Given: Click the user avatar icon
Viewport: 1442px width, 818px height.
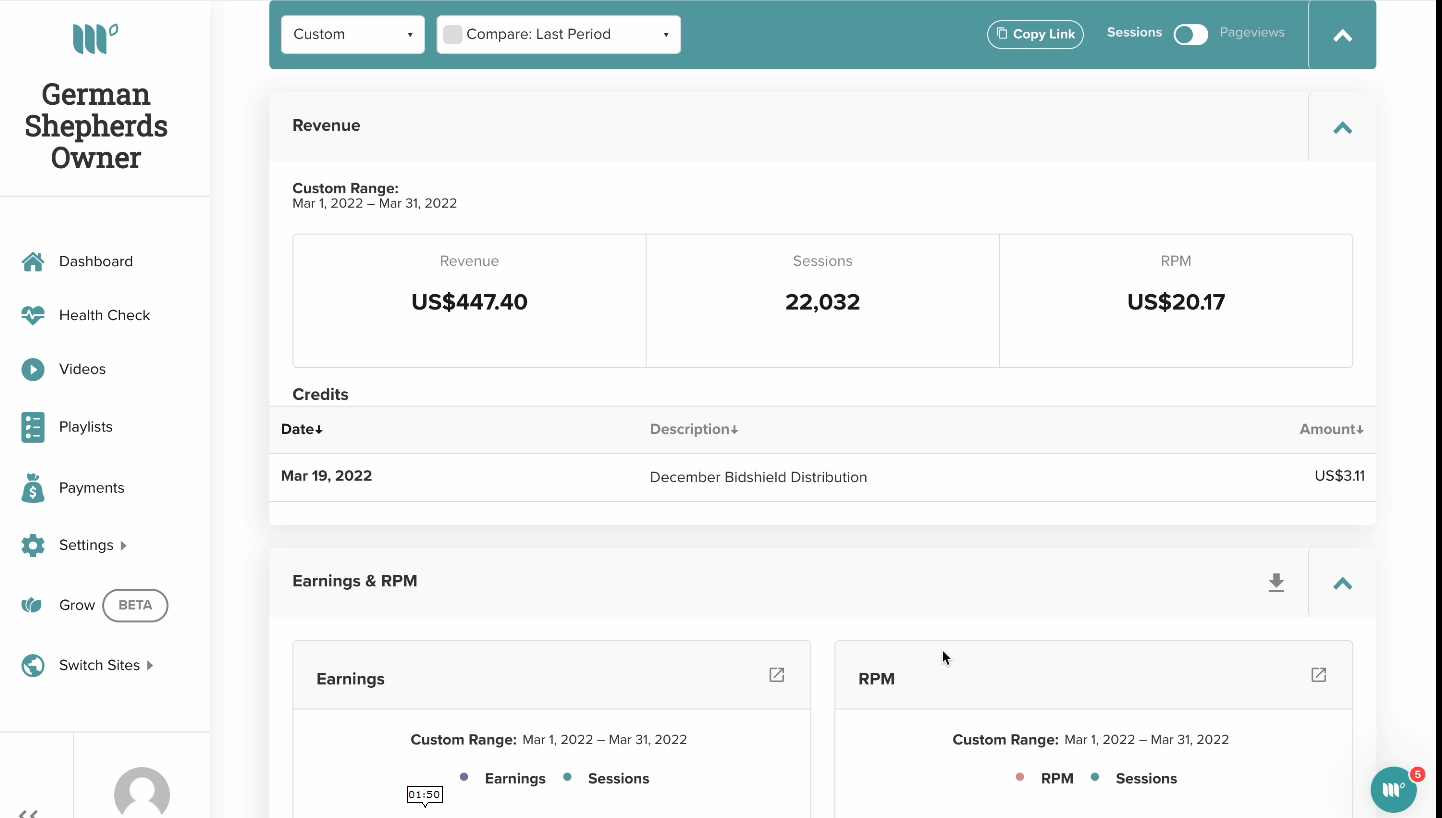Looking at the screenshot, I should (142, 793).
